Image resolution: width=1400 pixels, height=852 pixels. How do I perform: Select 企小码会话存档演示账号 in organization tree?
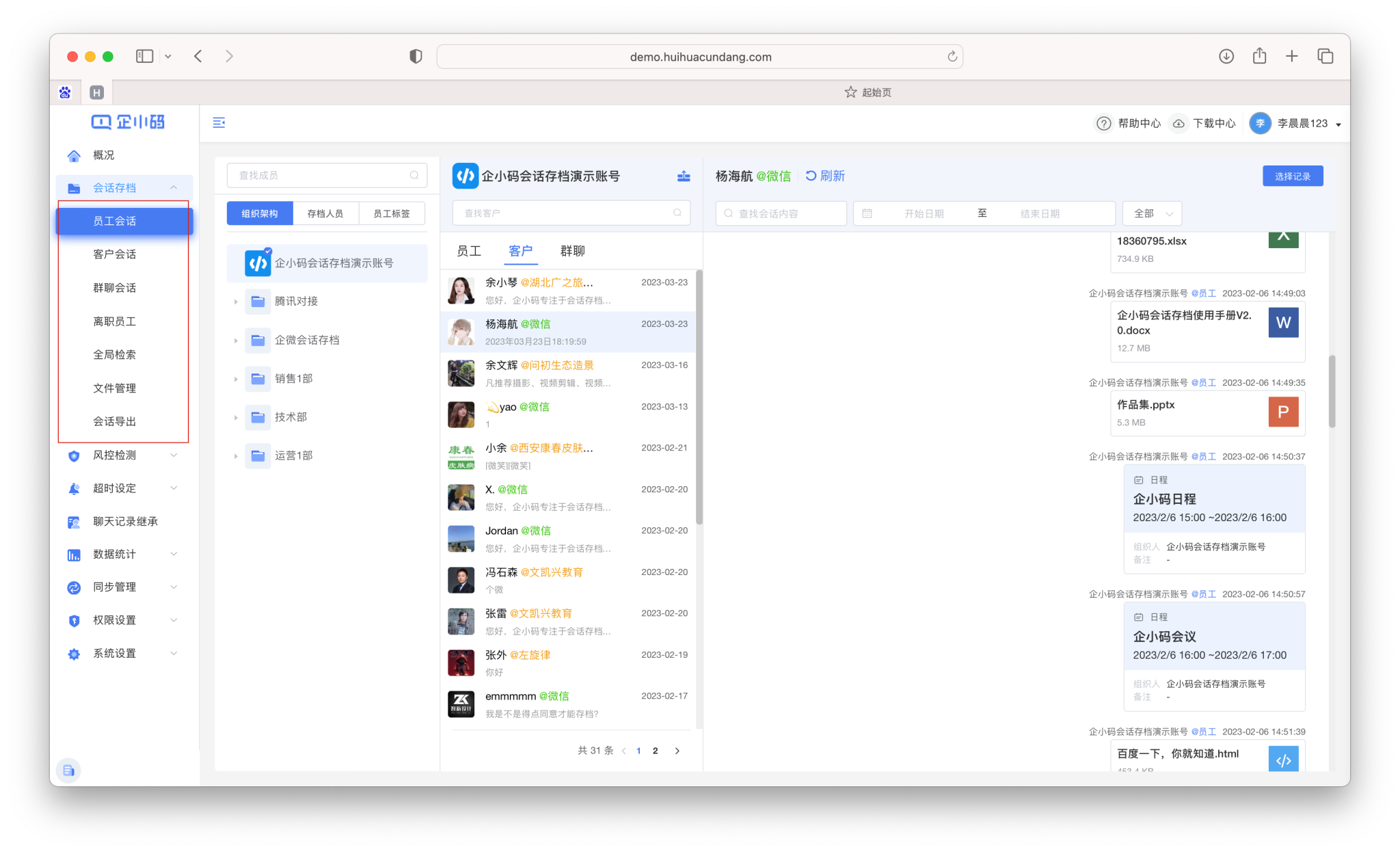tap(327, 263)
